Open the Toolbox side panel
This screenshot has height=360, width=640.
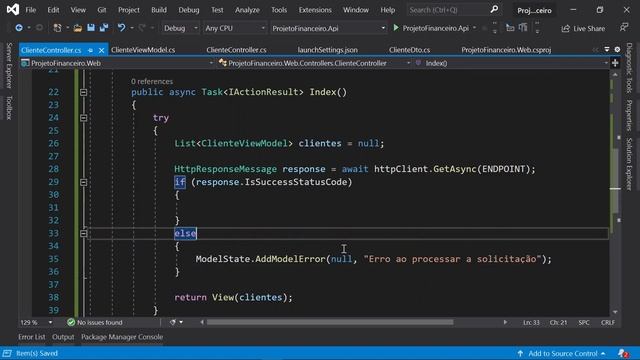pos(9,108)
